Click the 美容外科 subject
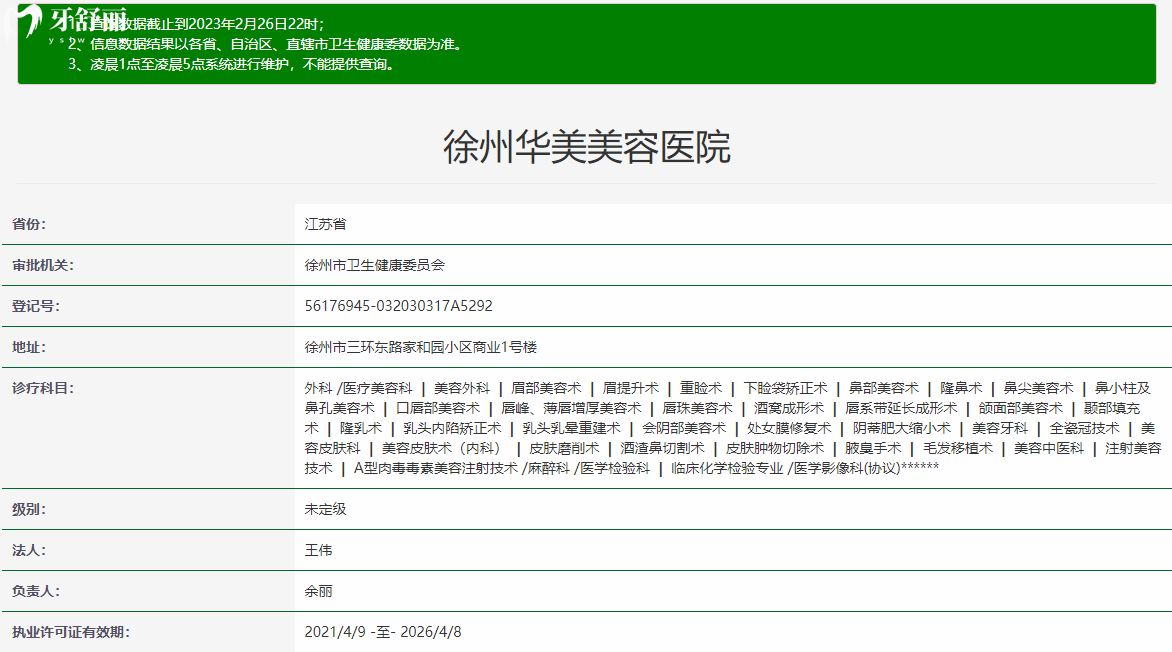The height and width of the screenshot is (652, 1172). [462, 388]
